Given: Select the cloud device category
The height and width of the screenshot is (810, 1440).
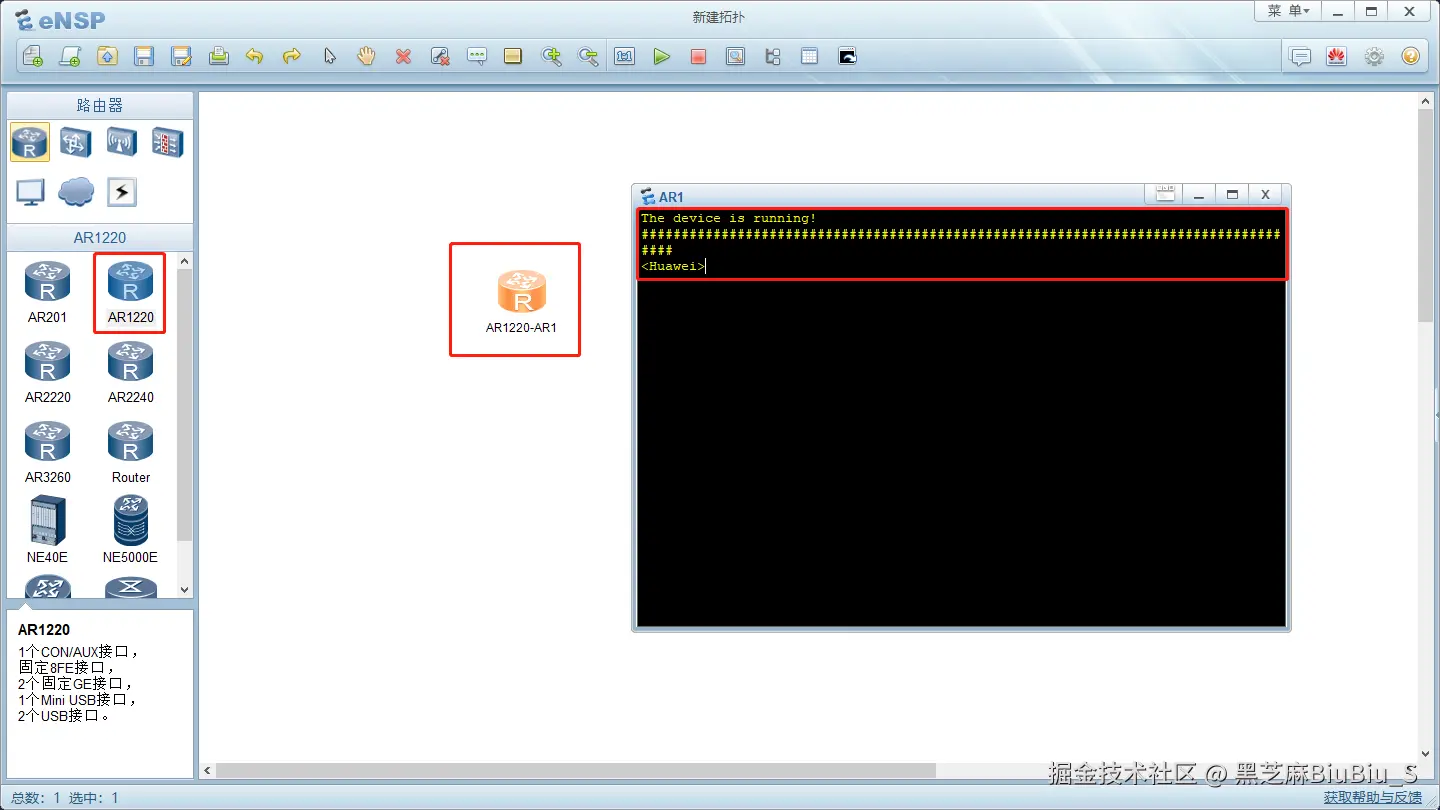Looking at the screenshot, I should pos(76,192).
